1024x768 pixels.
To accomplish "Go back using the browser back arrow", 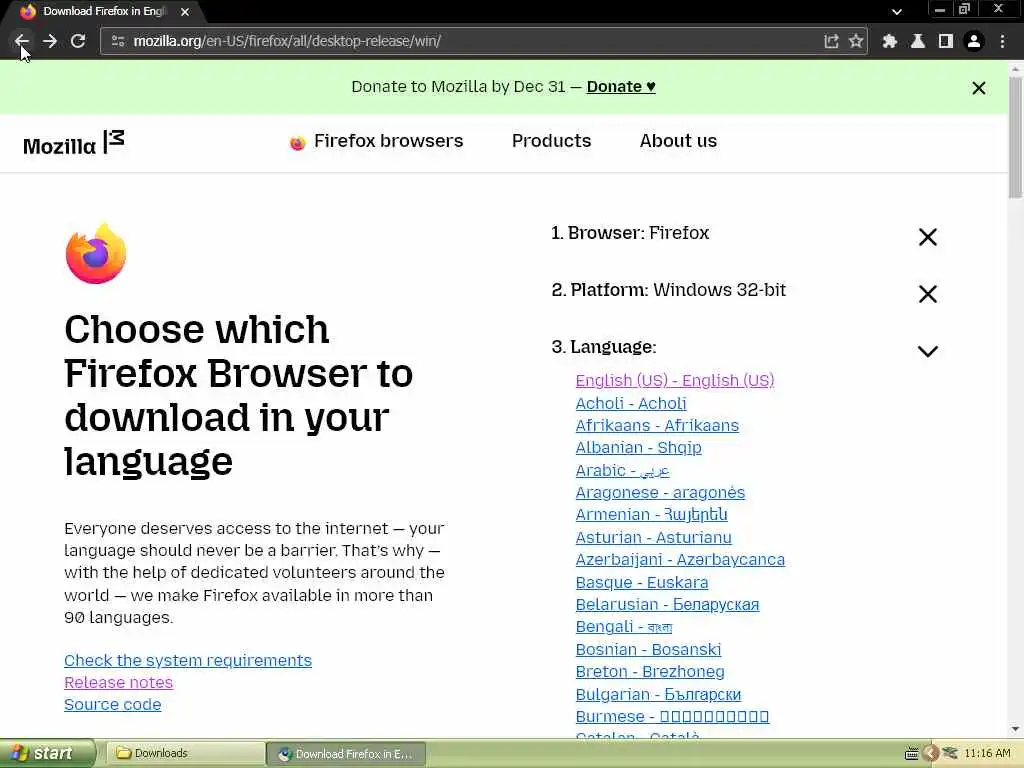I will coord(22,41).
